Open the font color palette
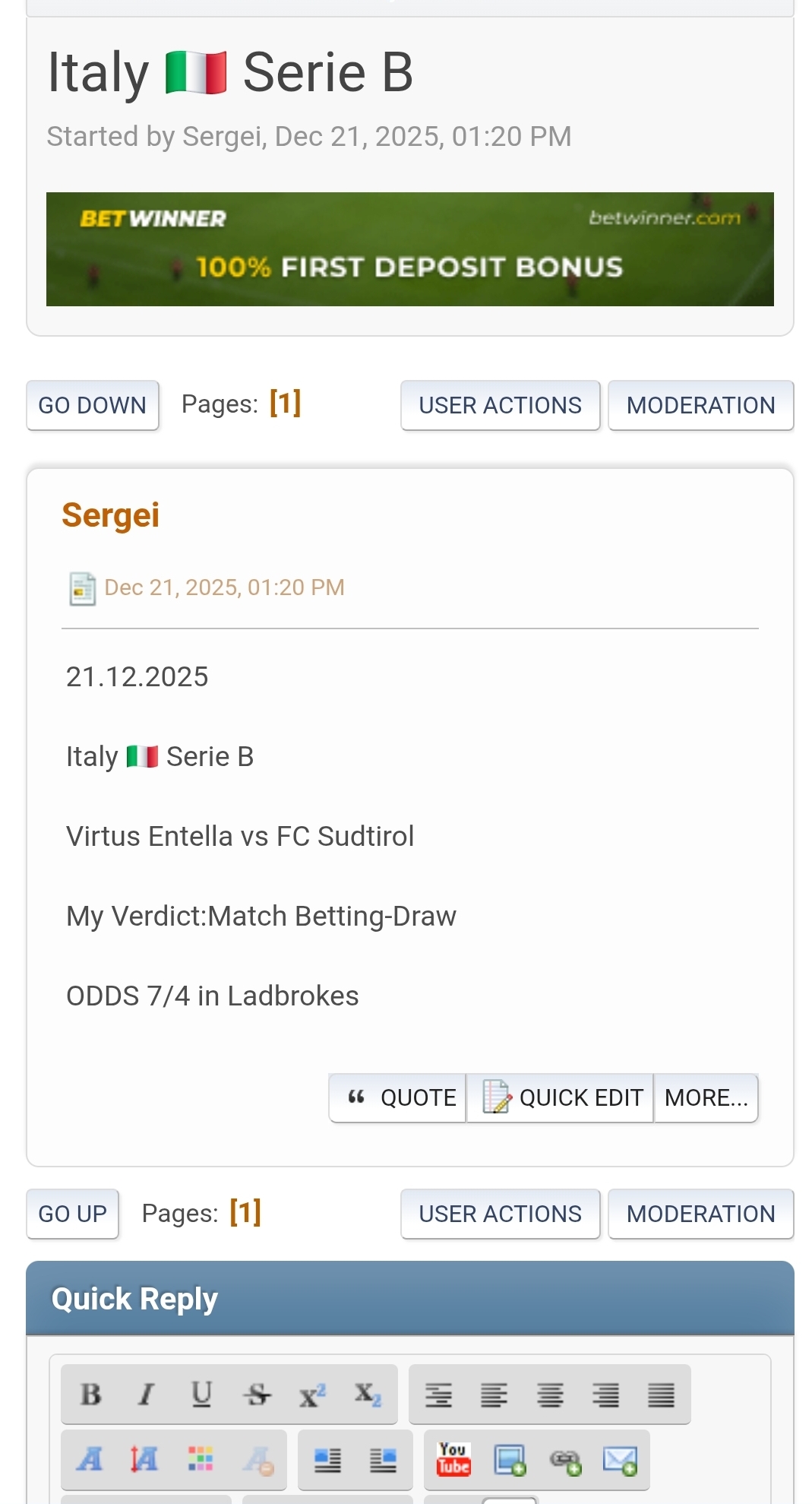 pos(201,1459)
